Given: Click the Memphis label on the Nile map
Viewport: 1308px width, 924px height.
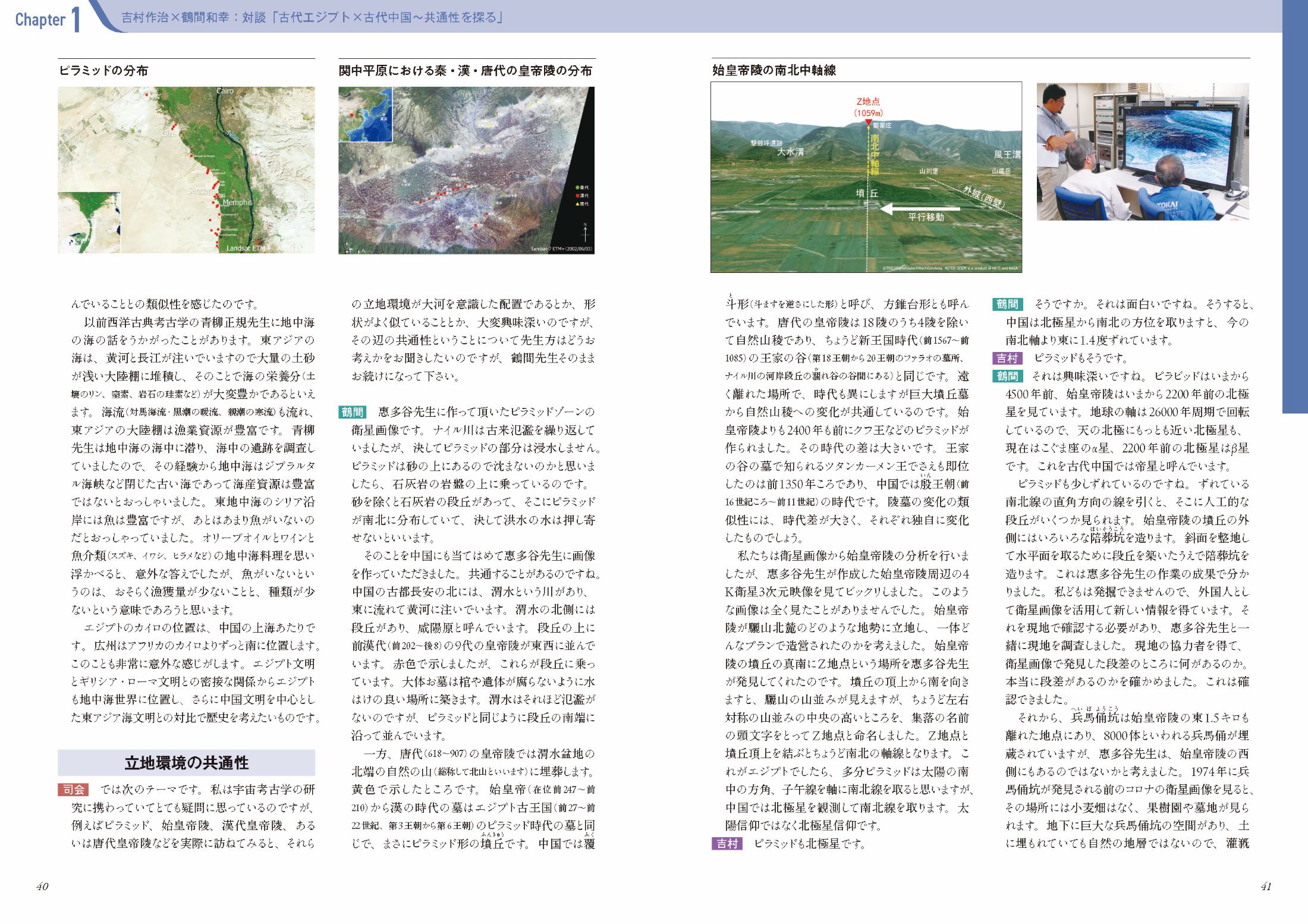Looking at the screenshot, I should coord(238,202).
